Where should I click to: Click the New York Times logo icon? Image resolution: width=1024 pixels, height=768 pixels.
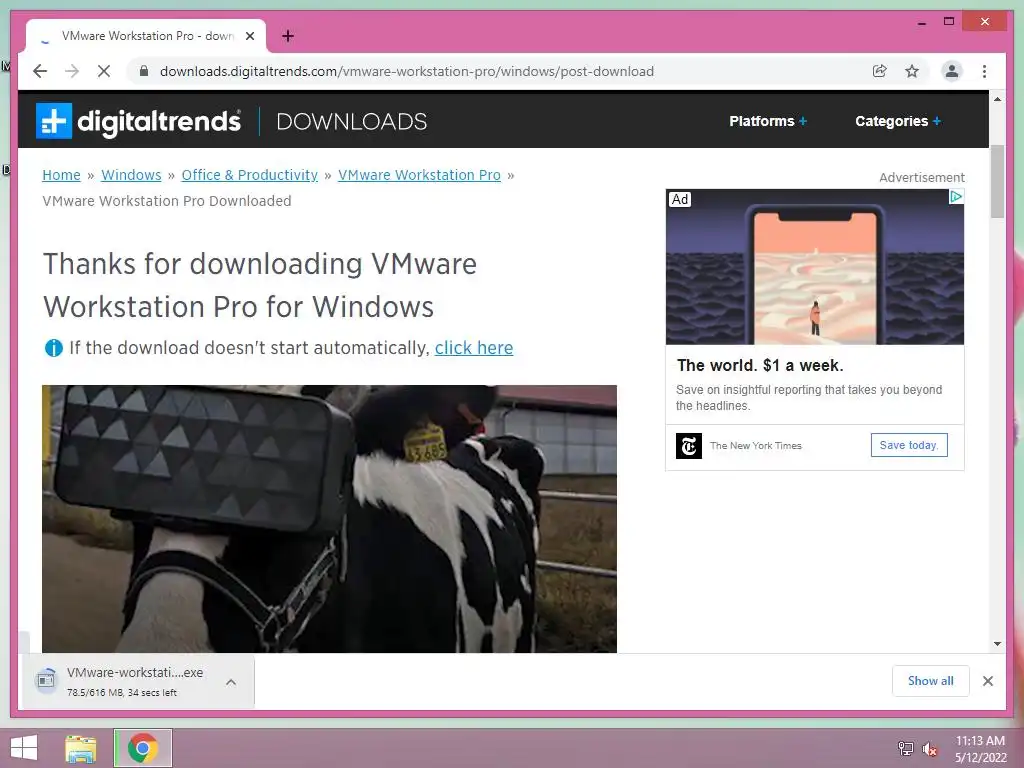click(x=688, y=446)
